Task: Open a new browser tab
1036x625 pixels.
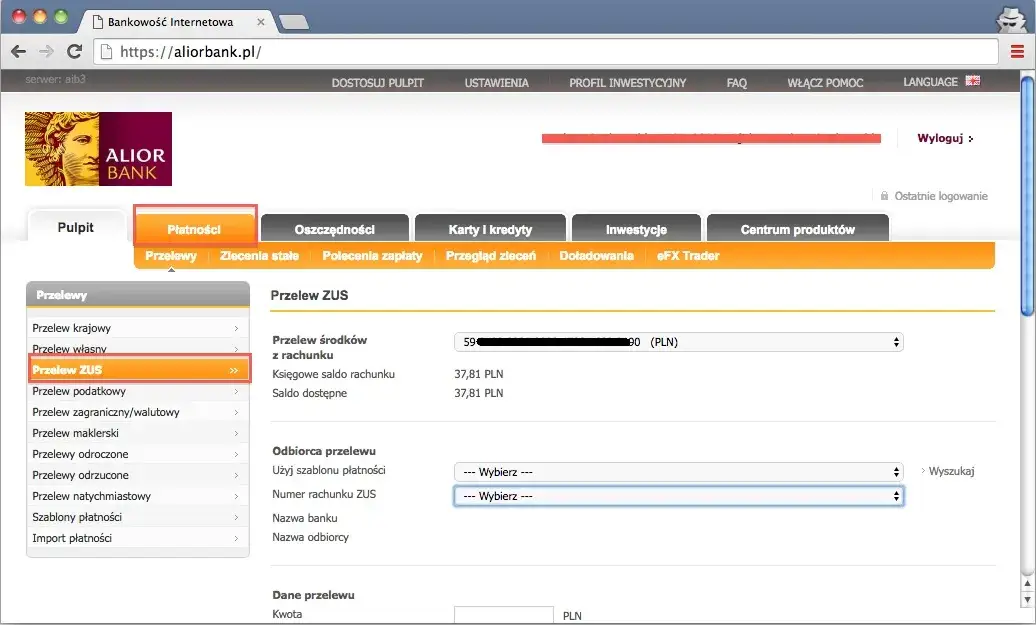Action: pyautogui.click(x=292, y=21)
